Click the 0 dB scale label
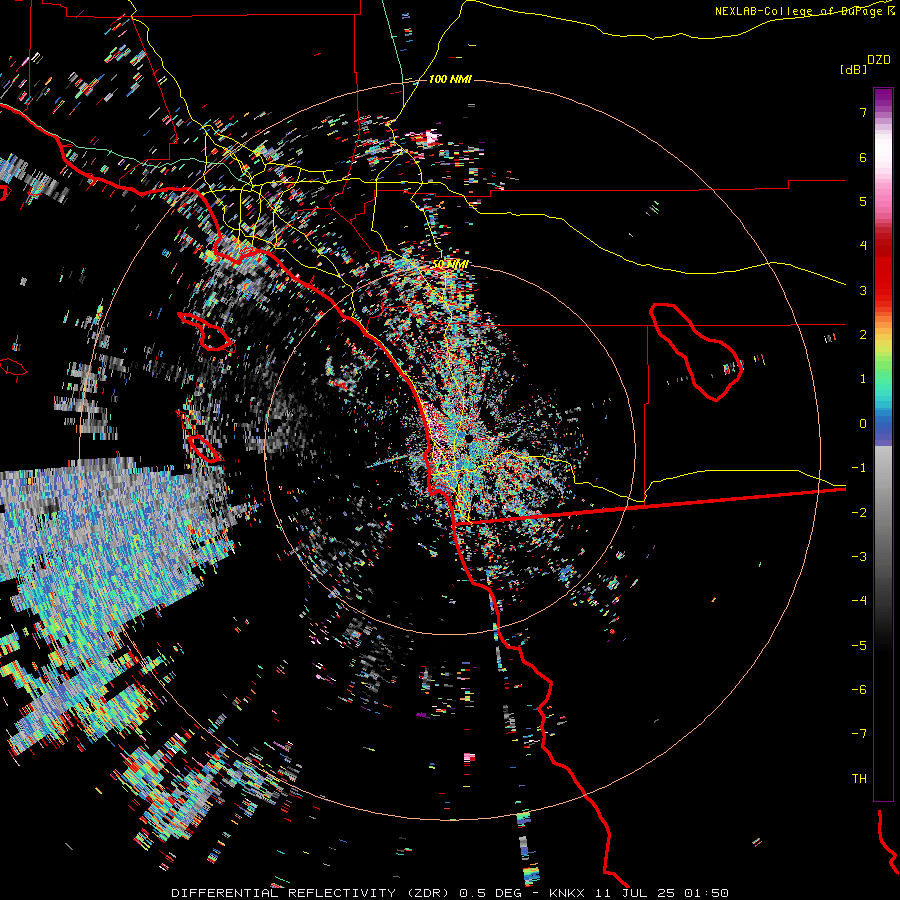Image resolution: width=900 pixels, height=900 pixels. point(863,424)
